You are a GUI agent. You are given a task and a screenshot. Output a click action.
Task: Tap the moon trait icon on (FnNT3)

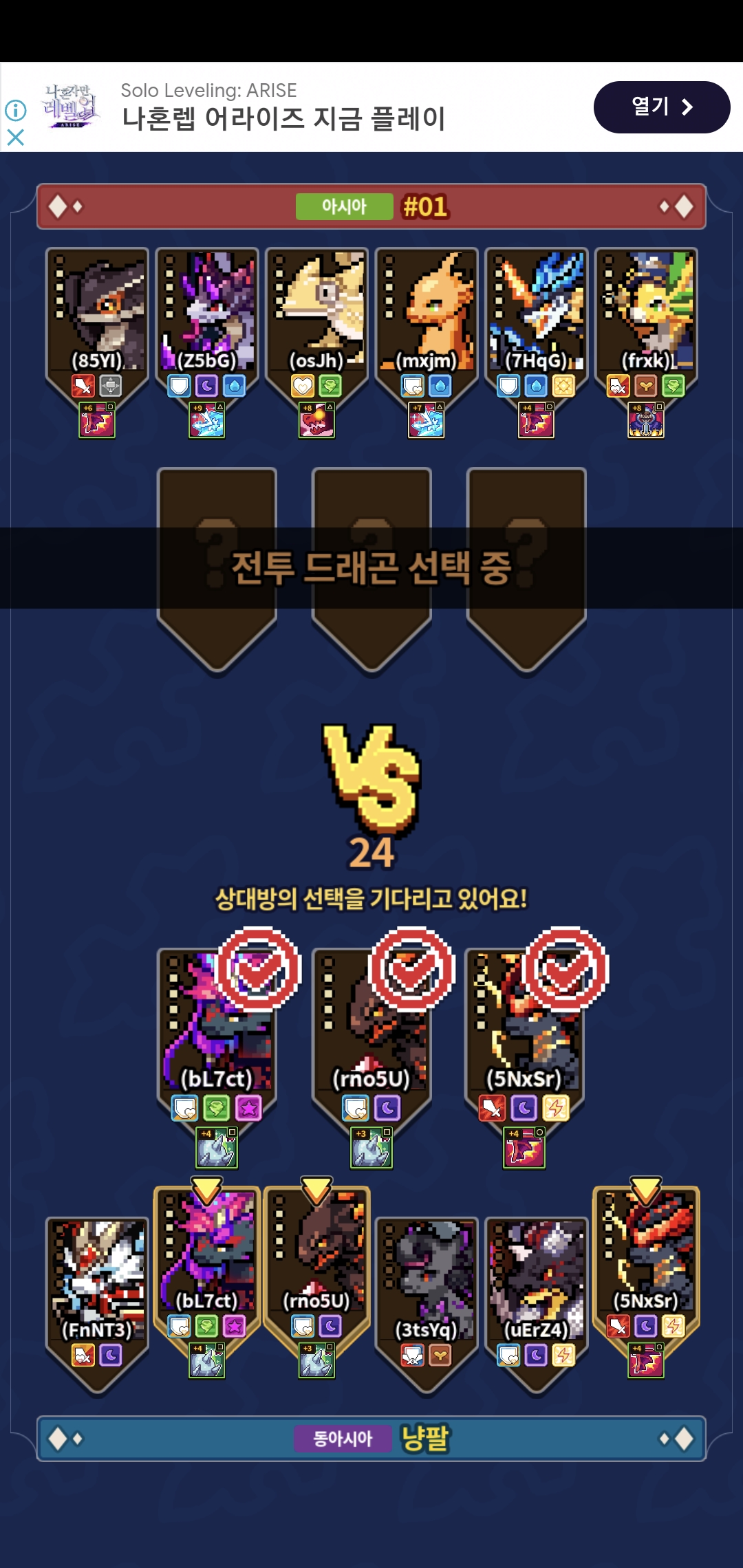tap(111, 1355)
